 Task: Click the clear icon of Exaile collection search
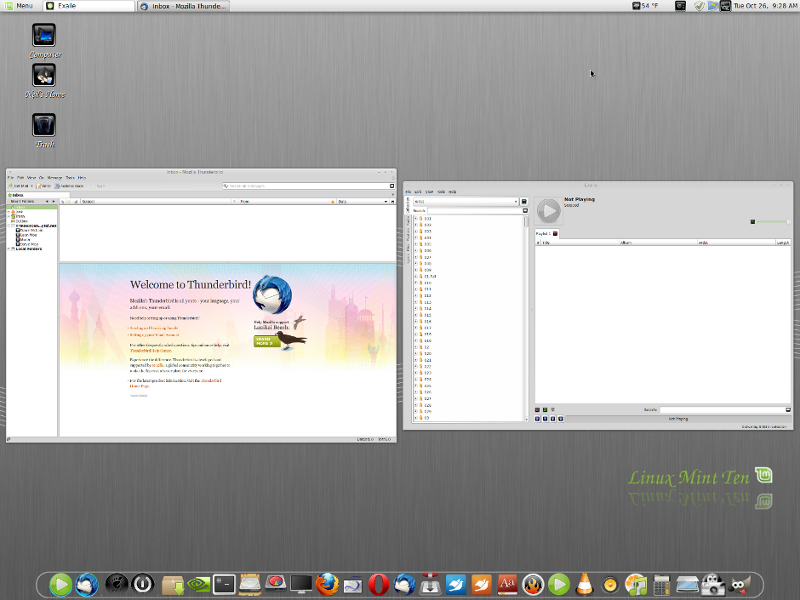pos(525,210)
